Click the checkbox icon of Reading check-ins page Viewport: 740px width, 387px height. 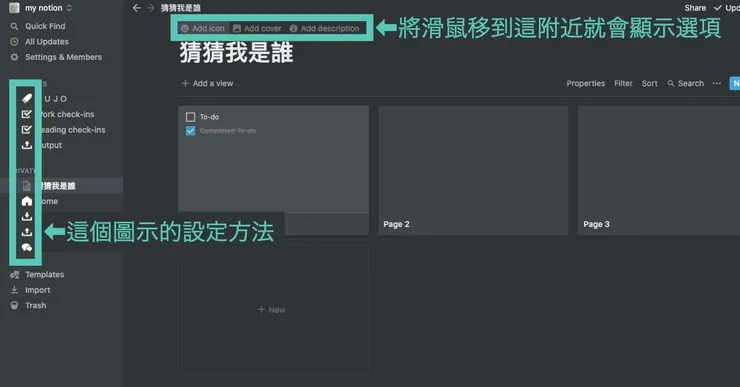pos(27,129)
